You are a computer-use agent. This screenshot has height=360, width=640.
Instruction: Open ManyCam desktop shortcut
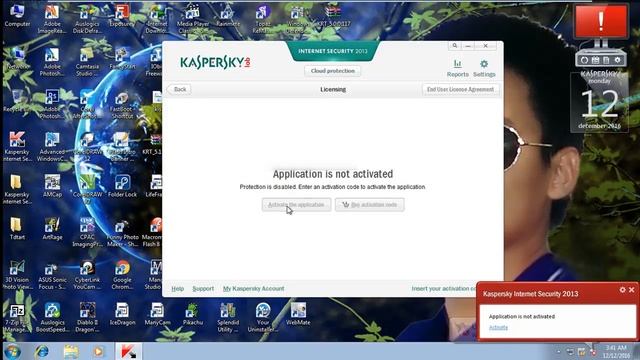click(x=157, y=313)
